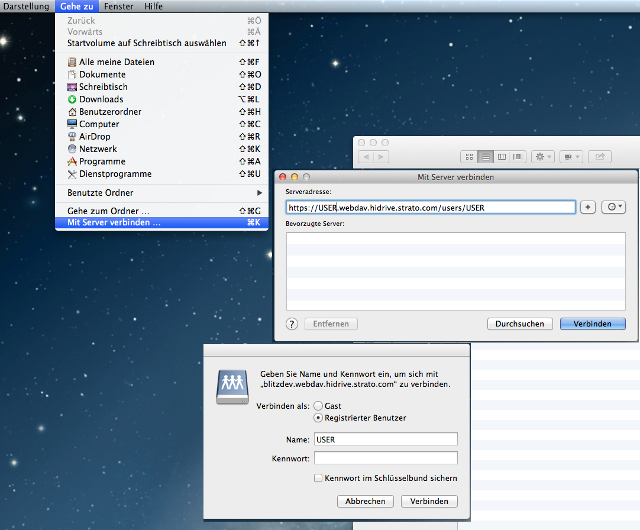Switch Finder to column view
The image size is (640, 530).
click(502, 157)
